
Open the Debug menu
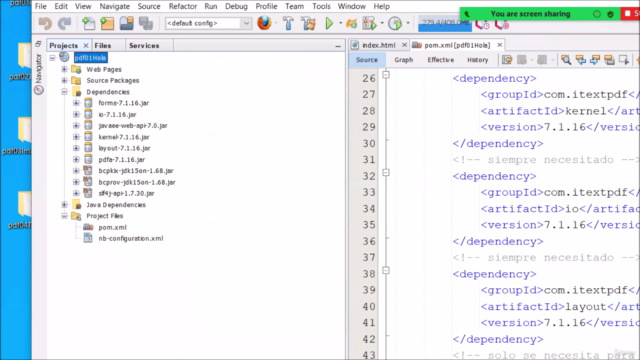(236, 6)
